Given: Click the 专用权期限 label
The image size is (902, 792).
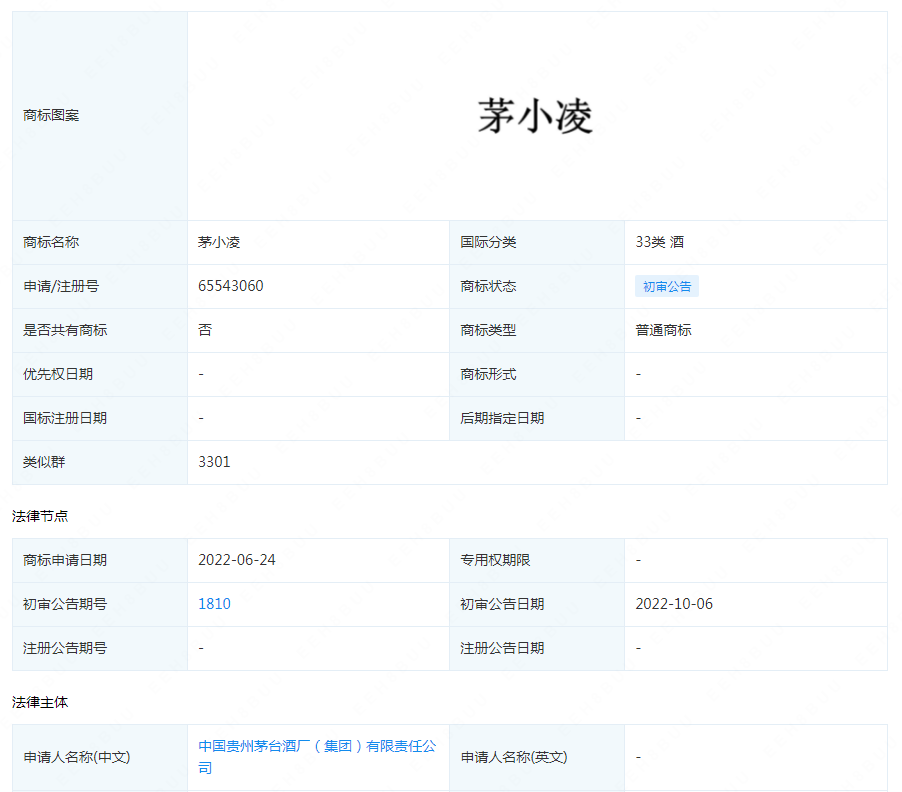Looking at the screenshot, I should click(x=495, y=560).
